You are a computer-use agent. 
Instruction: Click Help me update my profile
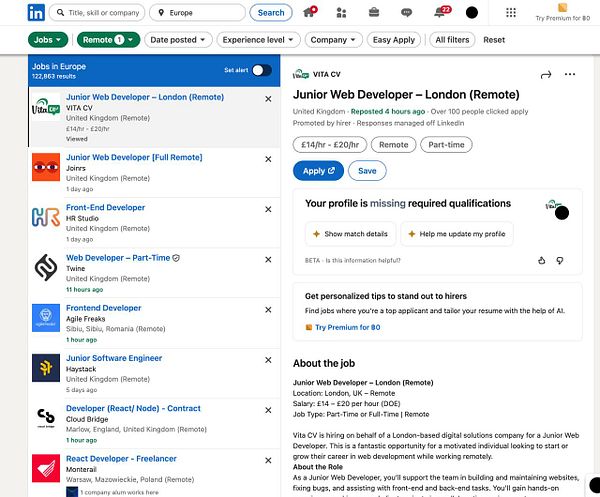pyautogui.click(x=457, y=234)
